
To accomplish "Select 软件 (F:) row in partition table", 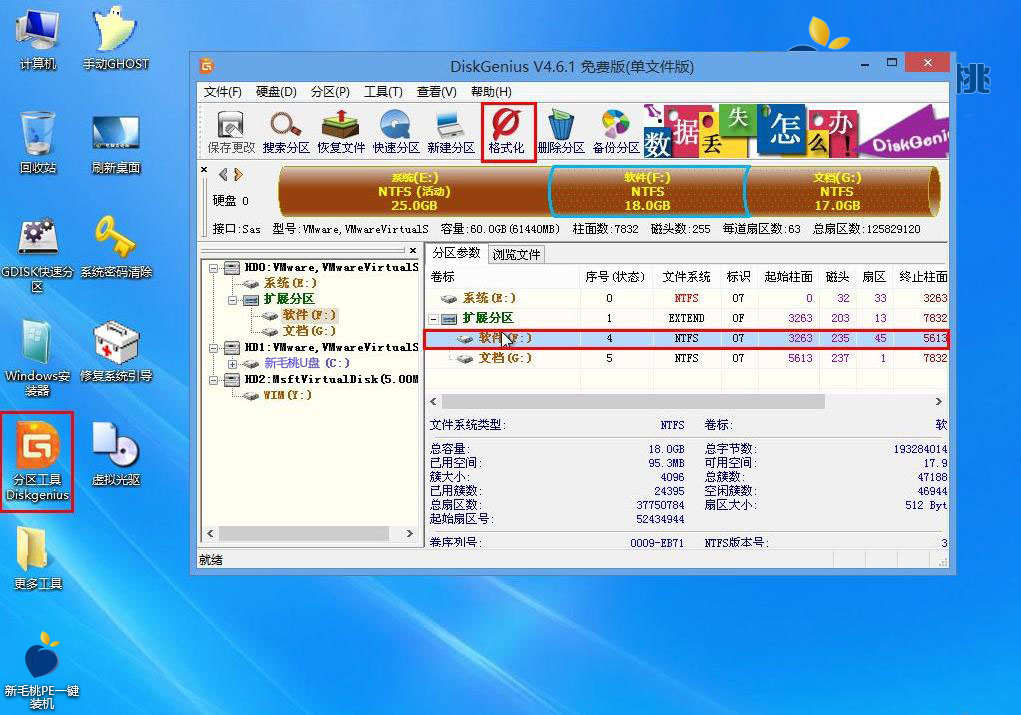I will point(686,339).
